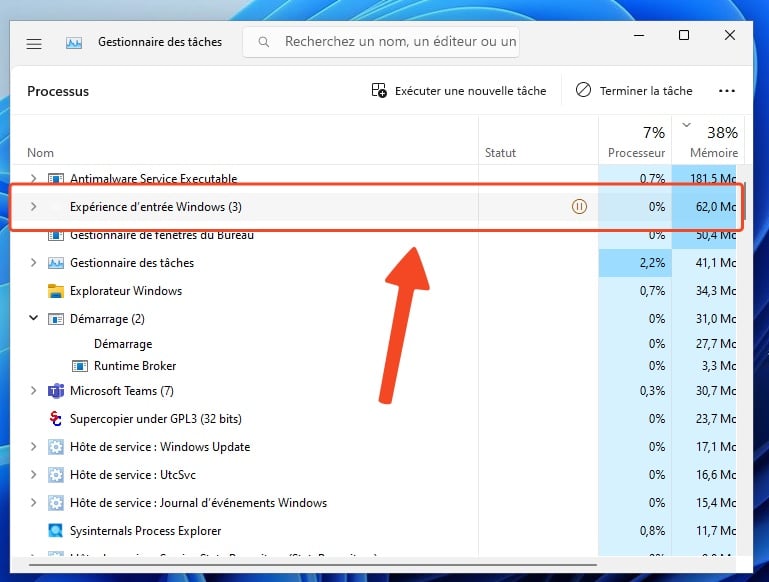Expand Antimalware Service Executable row
Viewport: 769px width, 582px height.
click(33, 178)
